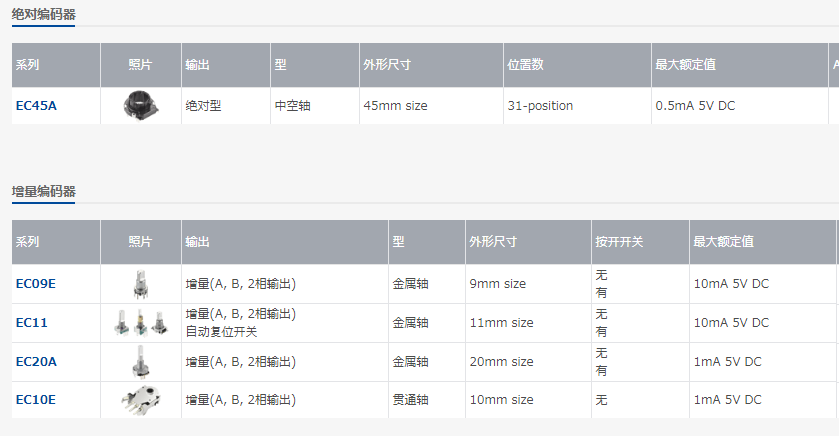
Task: Click the EC45A encoder product photo
Action: (140, 105)
